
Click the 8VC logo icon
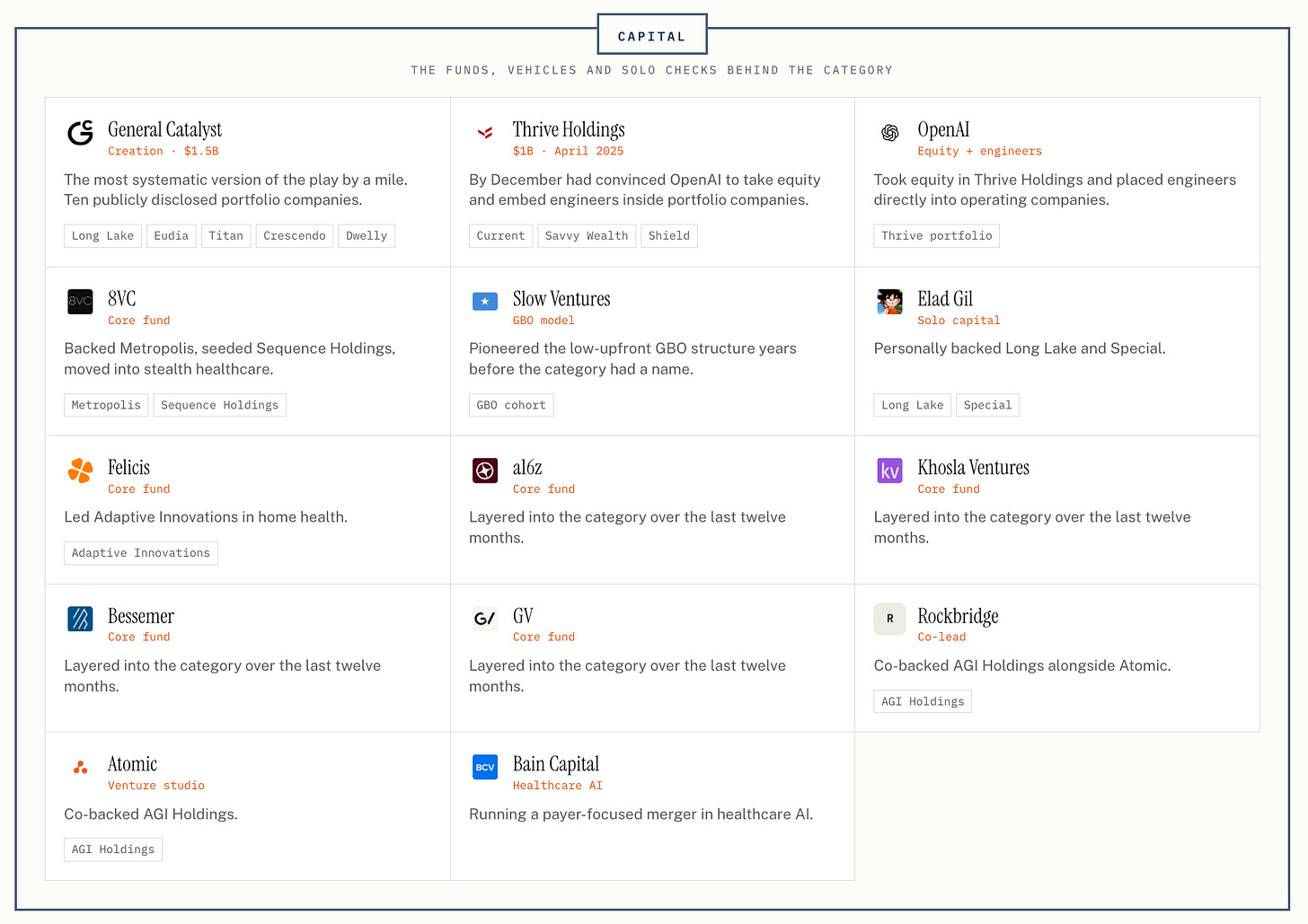point(81,302)
